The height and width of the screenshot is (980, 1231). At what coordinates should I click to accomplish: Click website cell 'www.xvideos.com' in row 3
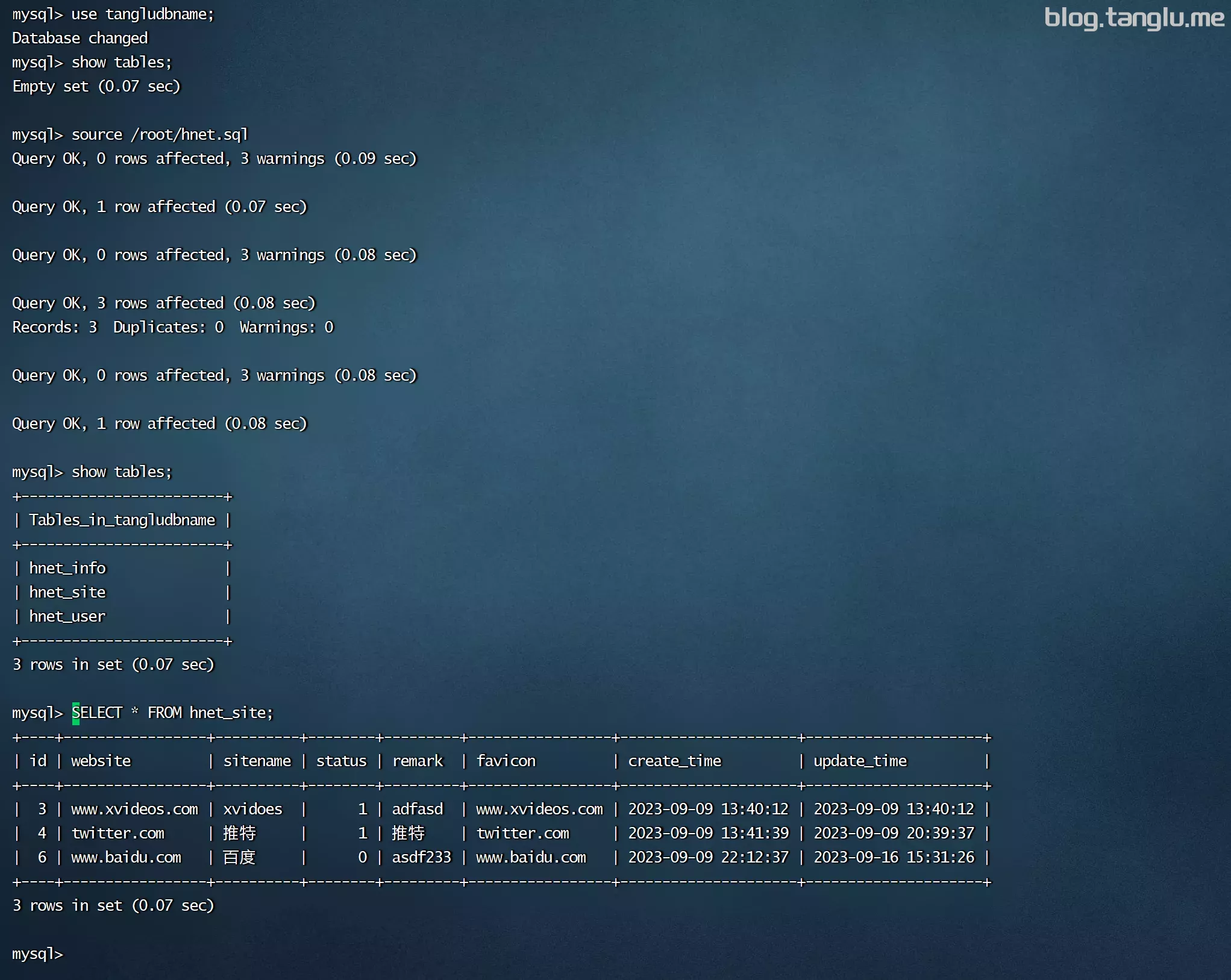tap(135, 810)
